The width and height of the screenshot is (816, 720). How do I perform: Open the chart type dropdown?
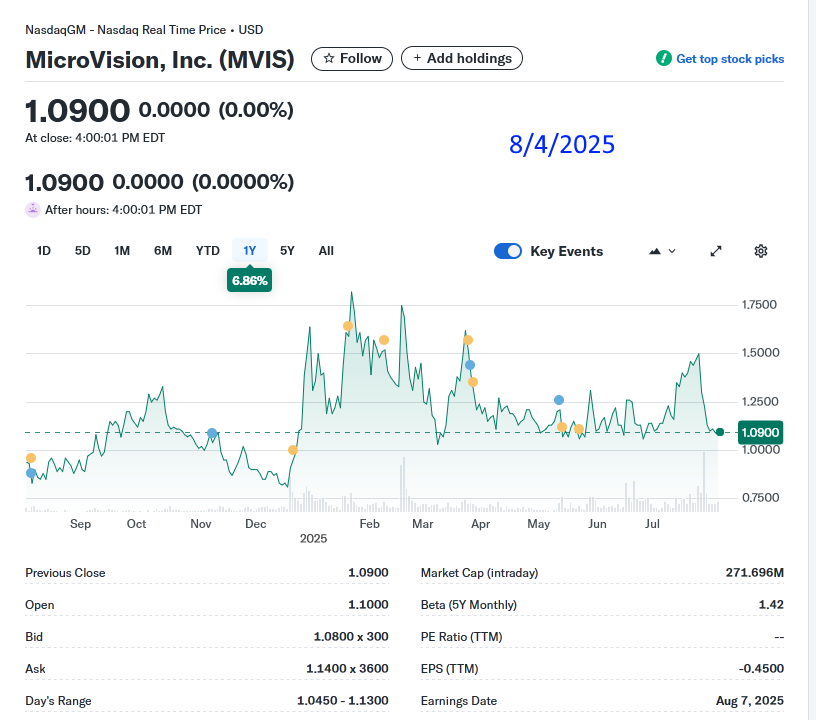pos(662,251)
